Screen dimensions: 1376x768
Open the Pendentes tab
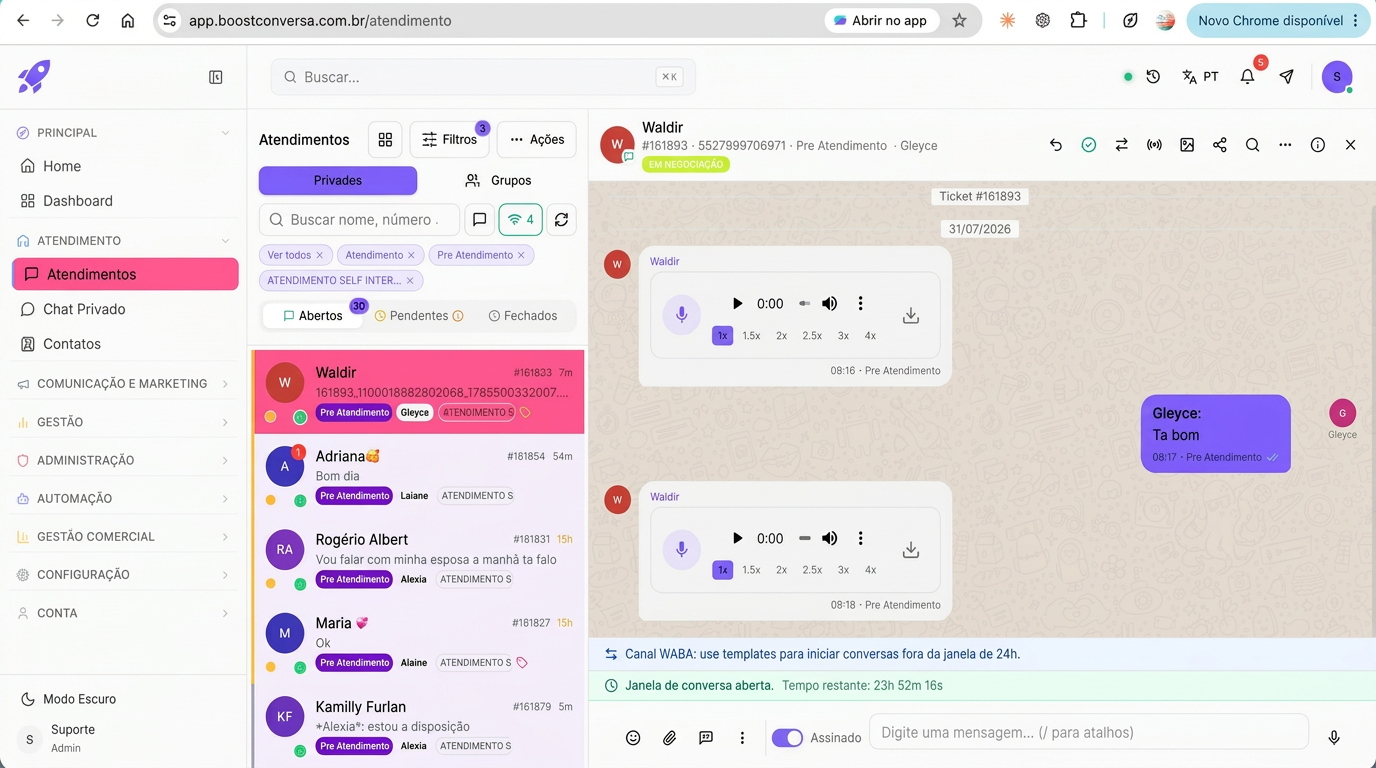tap(419, 316)
